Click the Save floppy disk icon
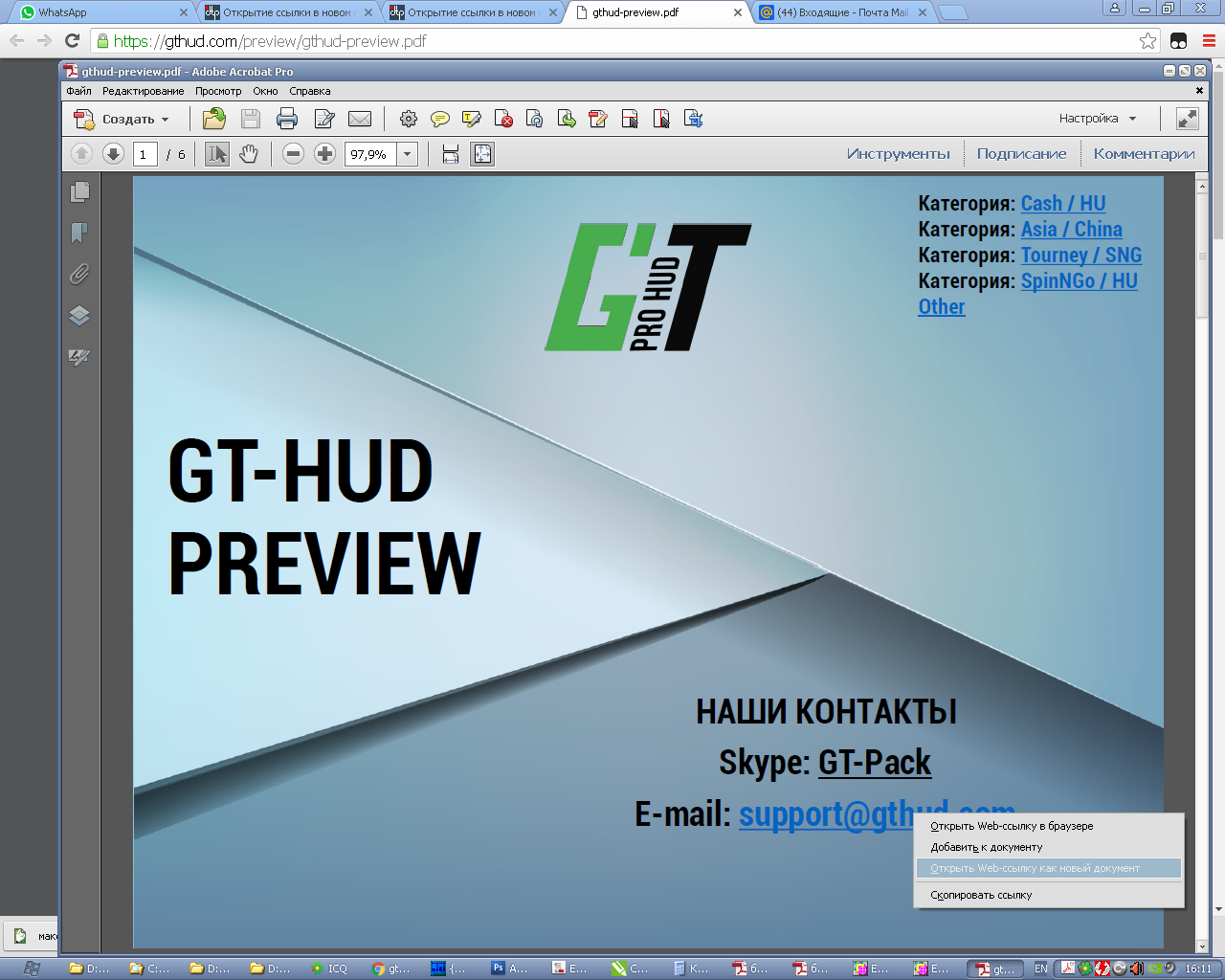Image resolution: width=1225 pixels, height=980 pixels. pyautogui.click(x=251, y=119)
